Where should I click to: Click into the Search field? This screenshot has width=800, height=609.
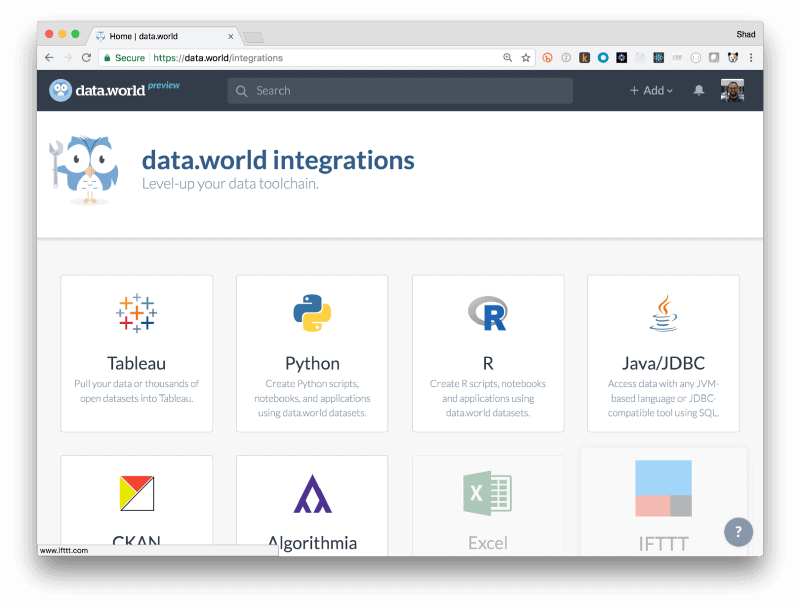400,91
